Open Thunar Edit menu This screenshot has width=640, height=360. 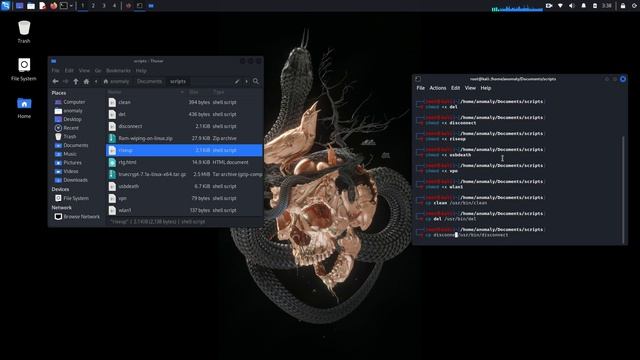click(69, 71)
